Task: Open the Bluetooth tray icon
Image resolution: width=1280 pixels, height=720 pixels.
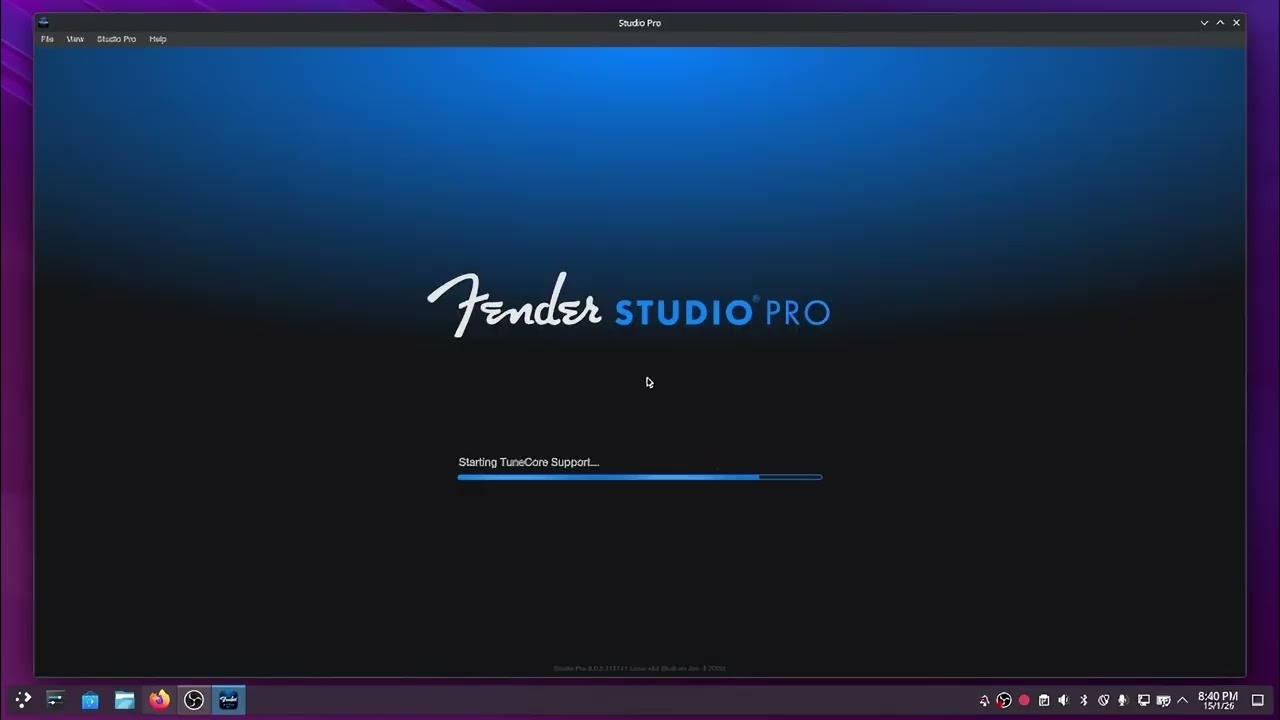Action: 1083,700
